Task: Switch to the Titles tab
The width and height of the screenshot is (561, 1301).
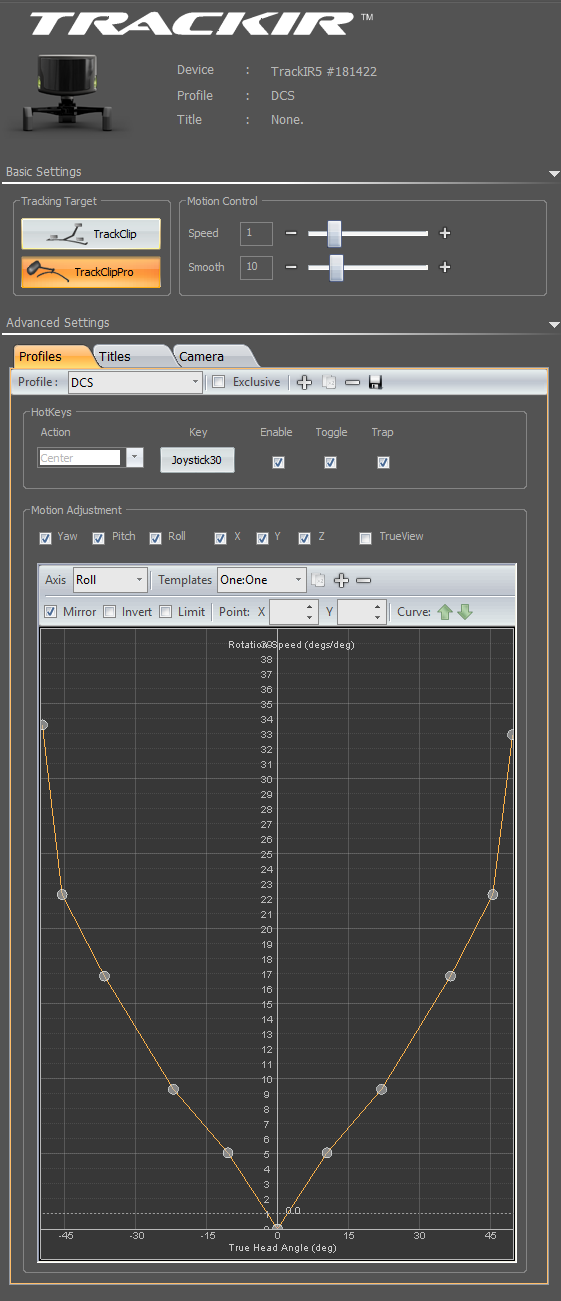Action: [130, 356]
